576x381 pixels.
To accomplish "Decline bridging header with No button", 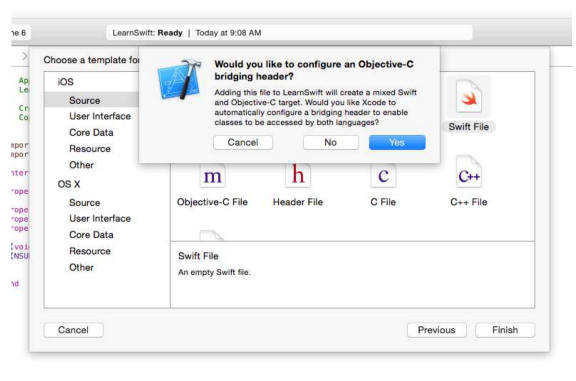I will pos(331,142).
